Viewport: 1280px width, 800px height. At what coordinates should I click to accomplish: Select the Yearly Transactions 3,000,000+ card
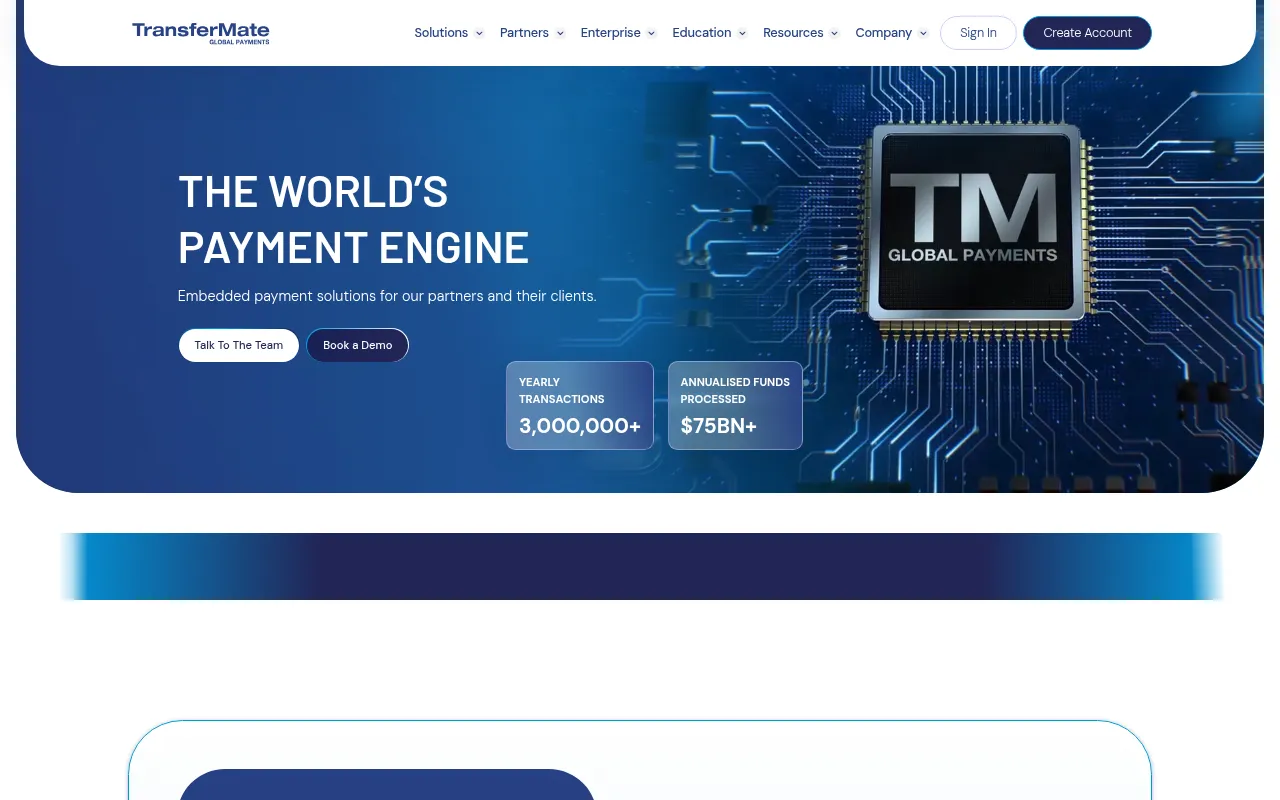[580, 405]
